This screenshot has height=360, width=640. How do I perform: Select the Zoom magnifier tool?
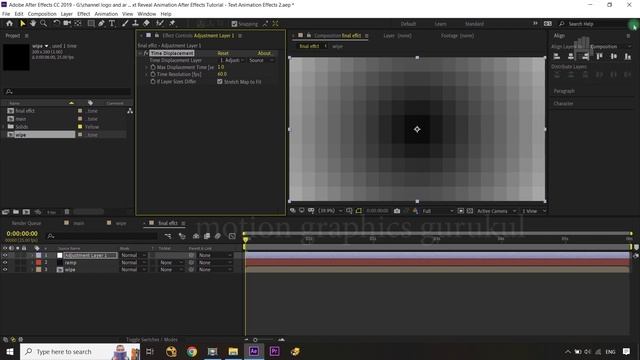pos(43,24)
